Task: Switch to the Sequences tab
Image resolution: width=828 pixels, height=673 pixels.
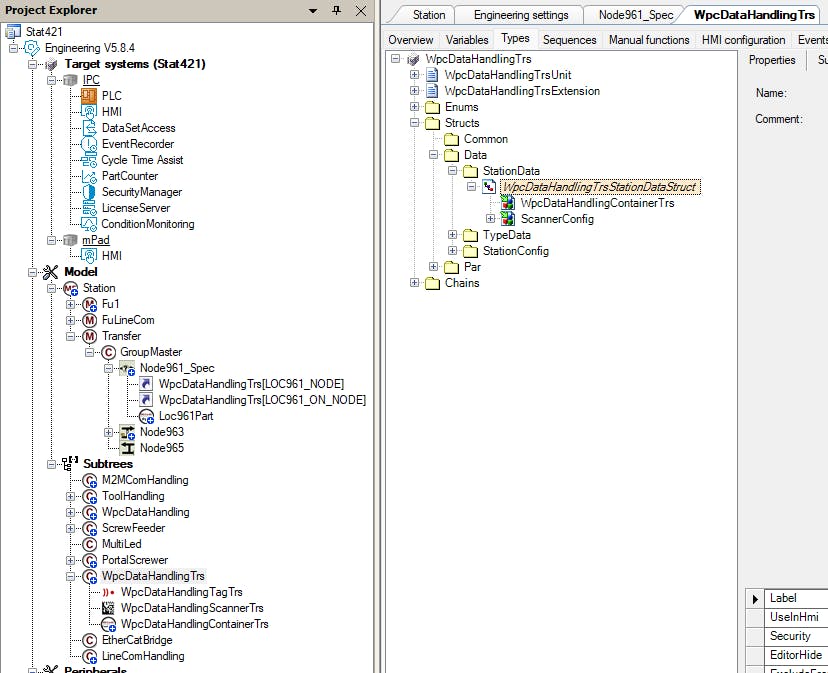Action: (568, 40)
